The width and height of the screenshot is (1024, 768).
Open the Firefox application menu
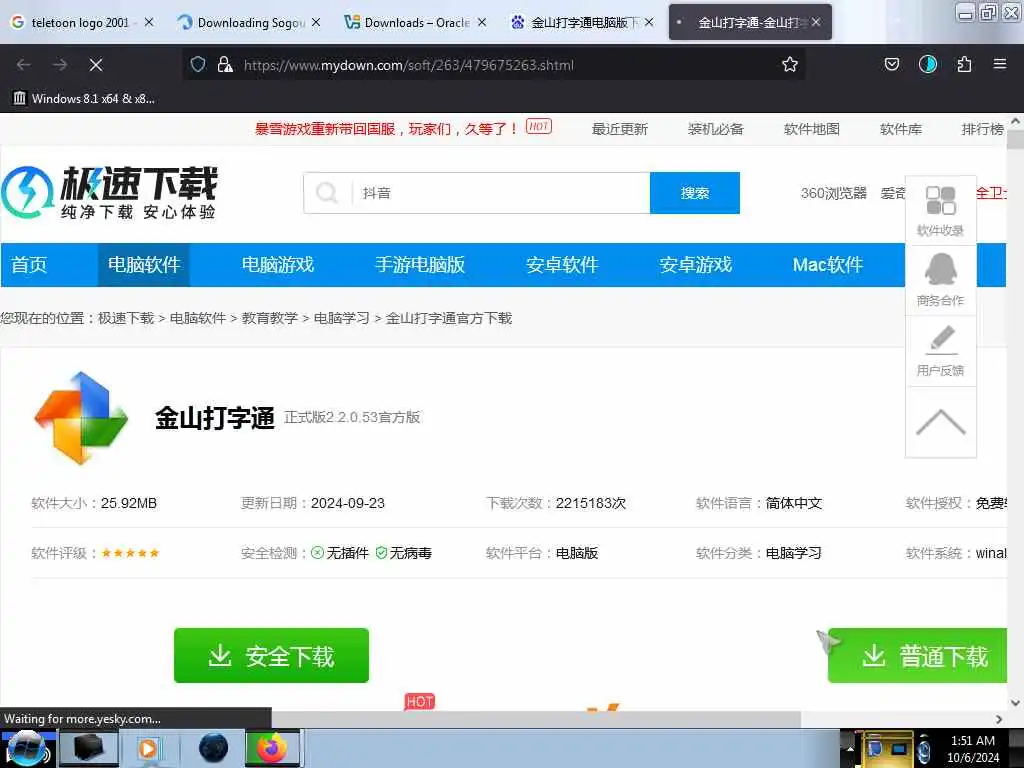(x=999, y=64)
